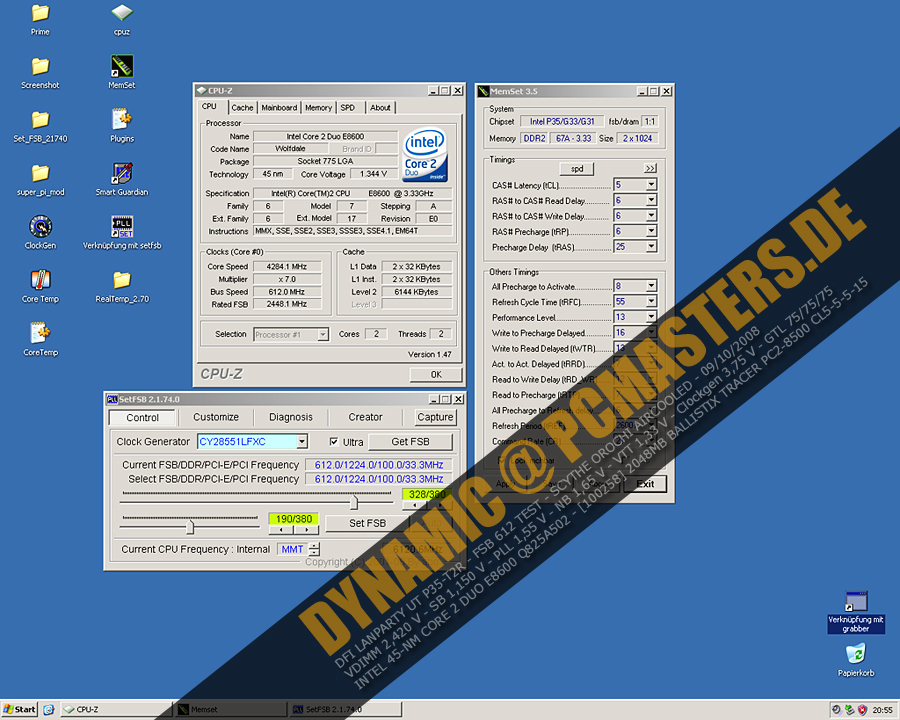
Task: Open the CAS# Latency dropdown
Action: (651, 185)
